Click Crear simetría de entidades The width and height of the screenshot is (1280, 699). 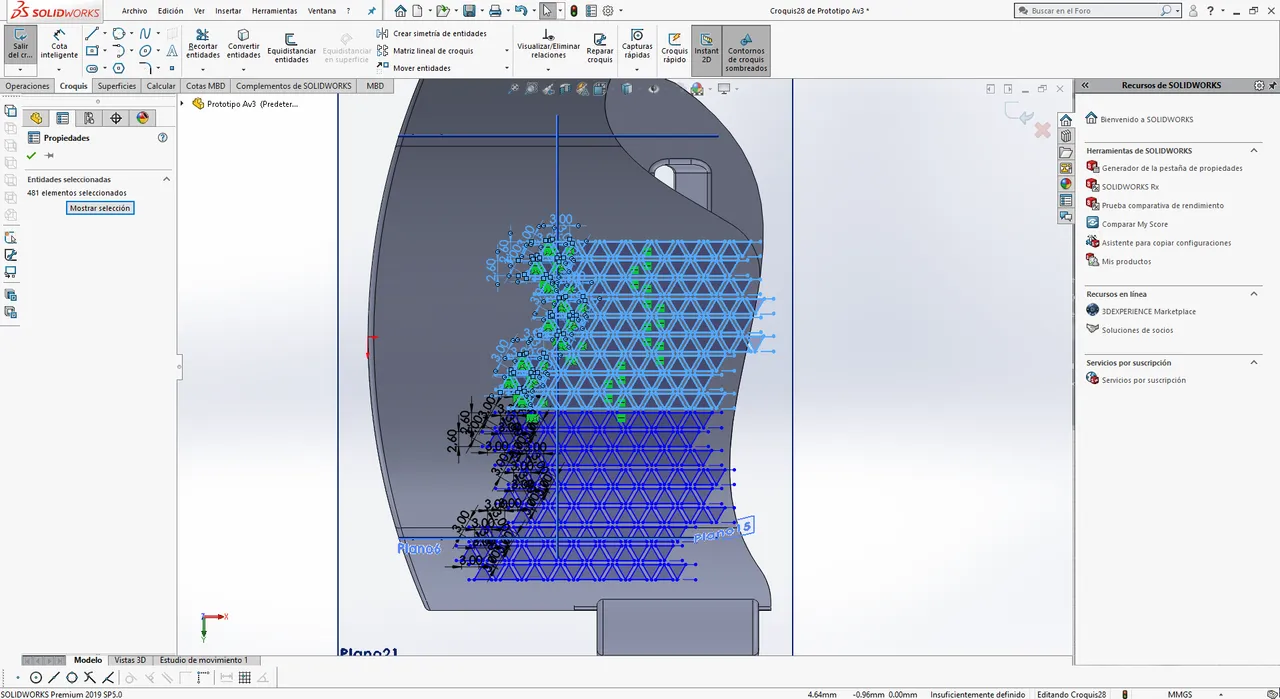432,33
